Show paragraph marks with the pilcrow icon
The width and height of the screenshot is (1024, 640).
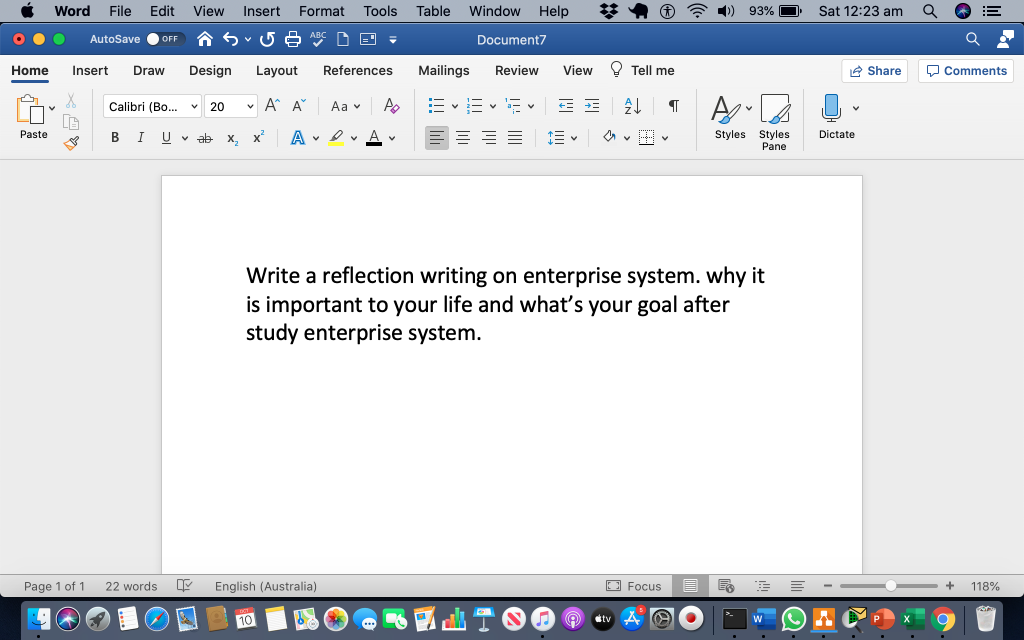pos(672,105)
